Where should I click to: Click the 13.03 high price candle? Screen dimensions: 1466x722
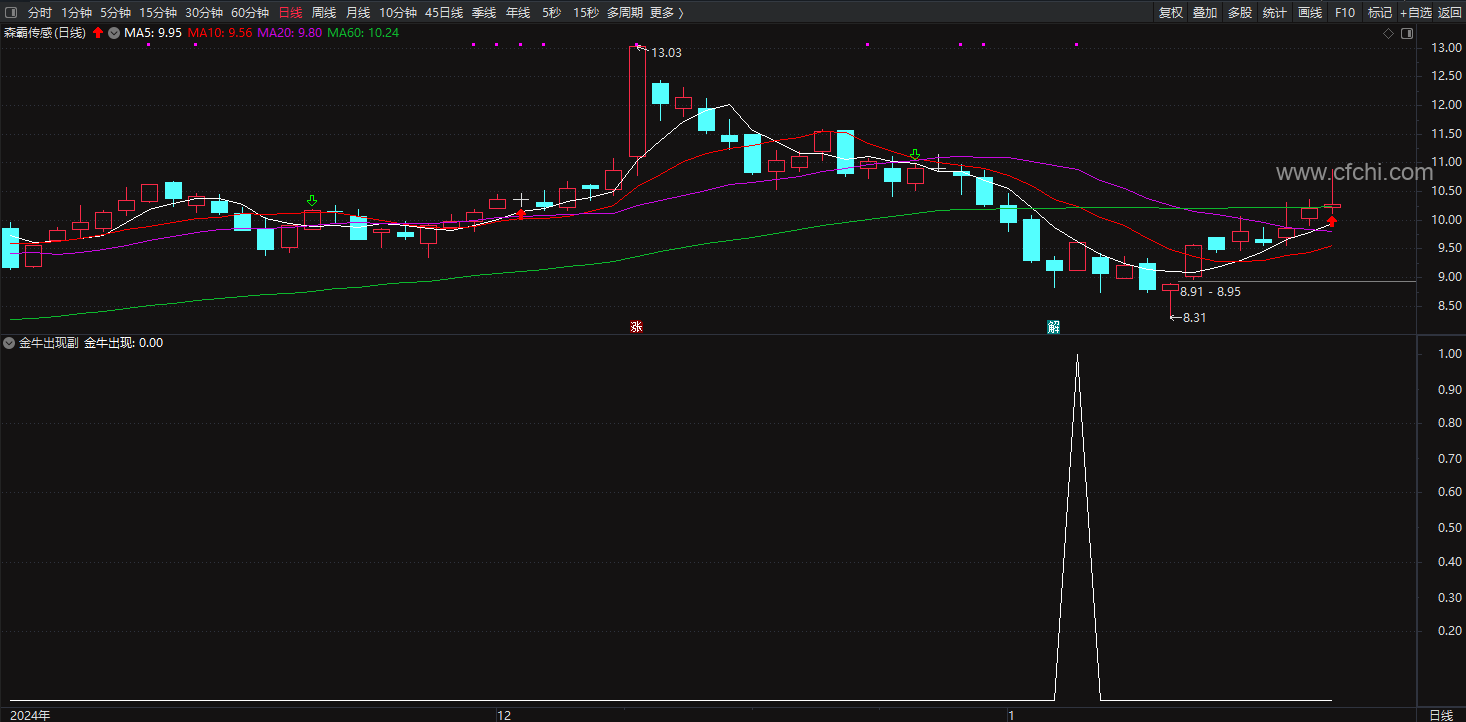pyautogui.click(x=636, y=100)
